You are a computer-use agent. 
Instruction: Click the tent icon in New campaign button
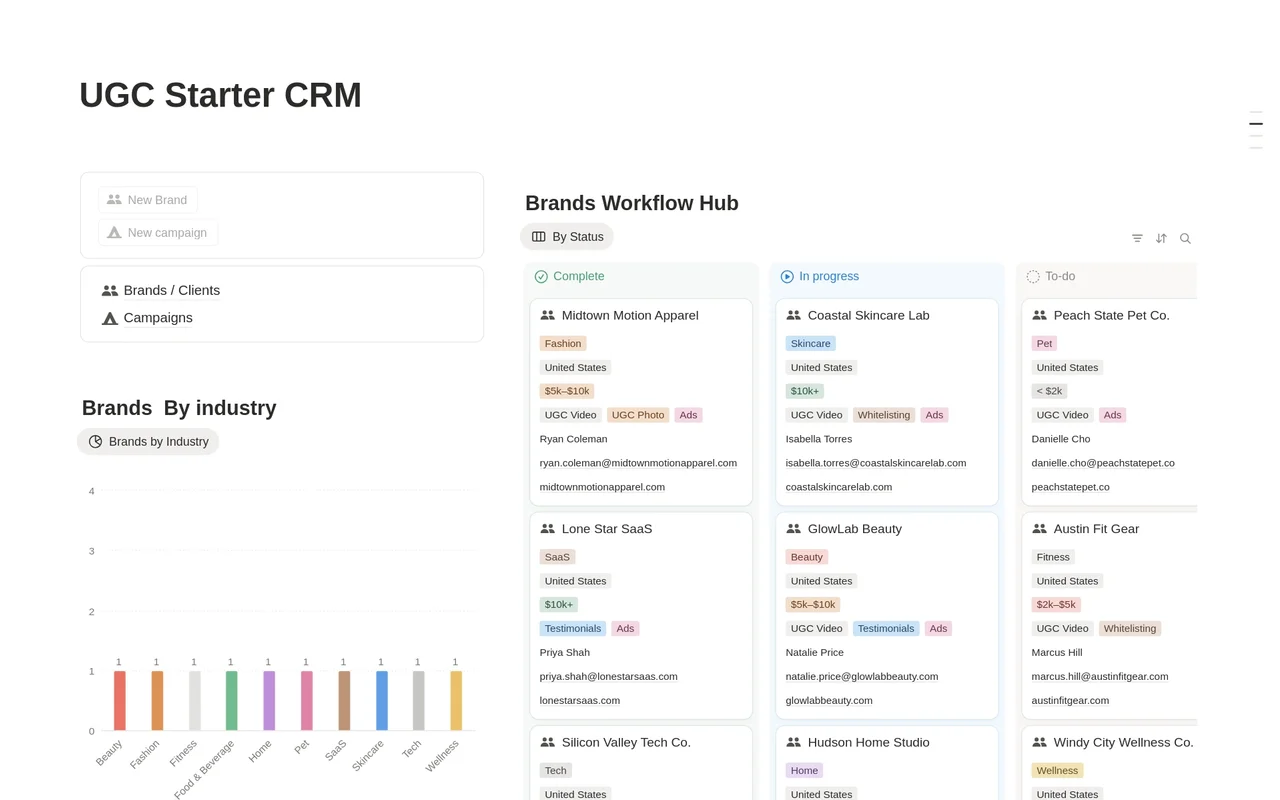coord(114,233)
